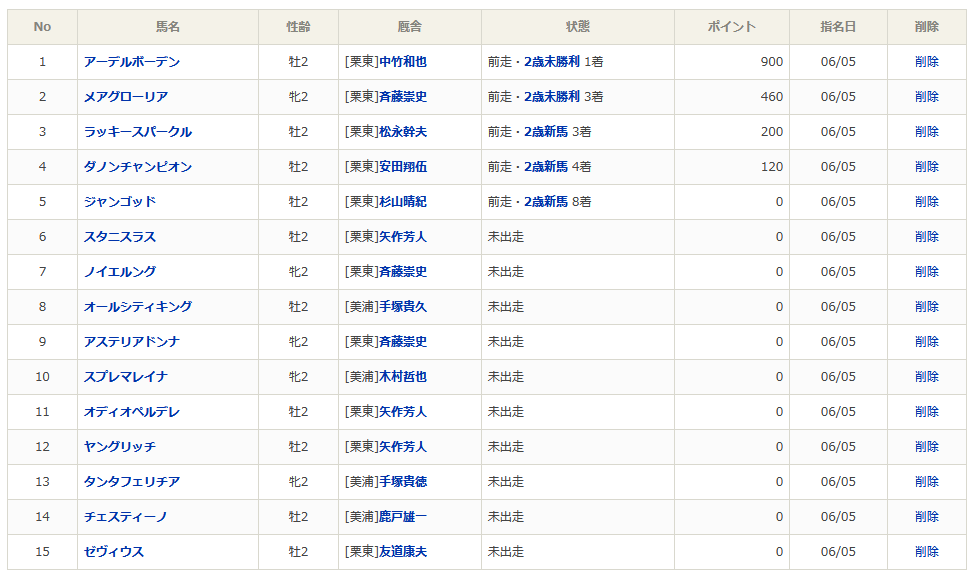This screenshot has height=574, width=971.
Task: Open horse アステリアドンナ link
Action: pos(132,342)
